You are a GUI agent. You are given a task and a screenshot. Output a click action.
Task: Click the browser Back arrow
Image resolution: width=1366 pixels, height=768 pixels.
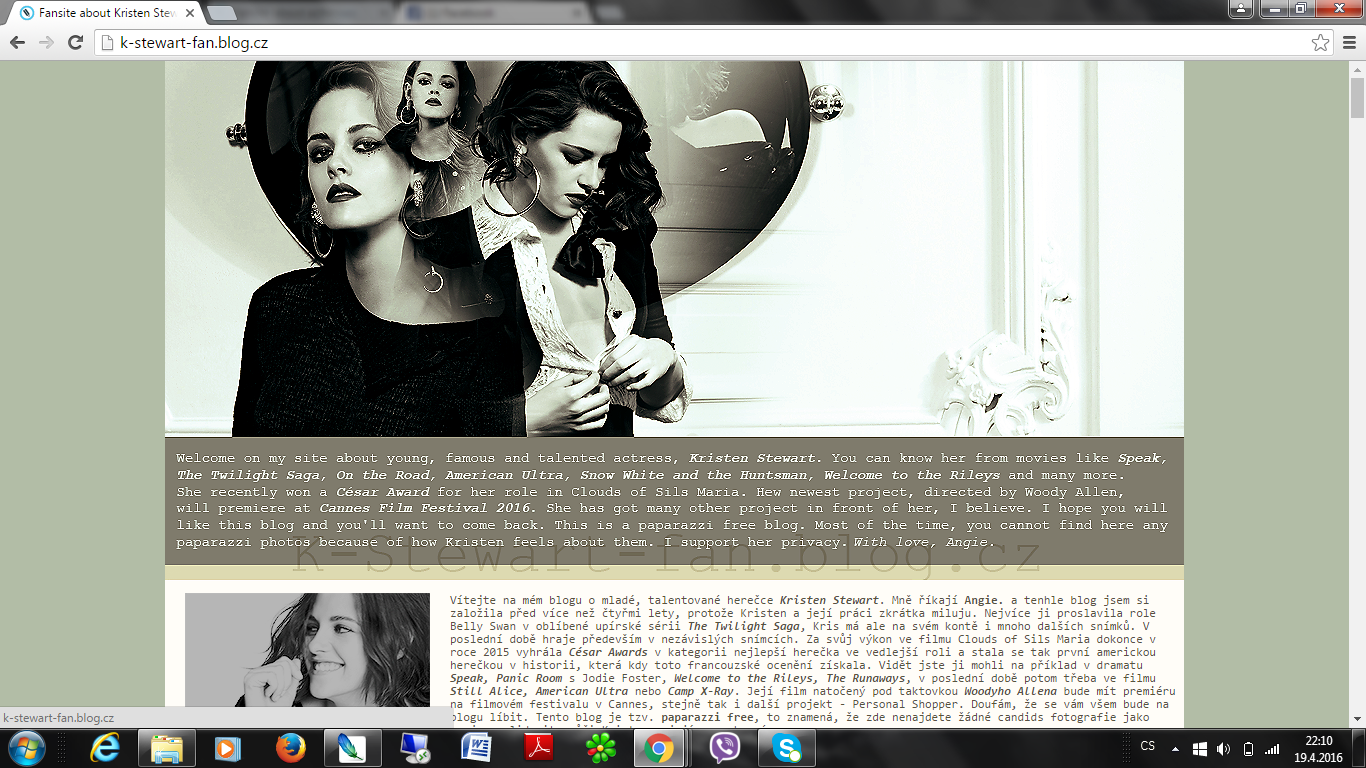coord(17,43)
